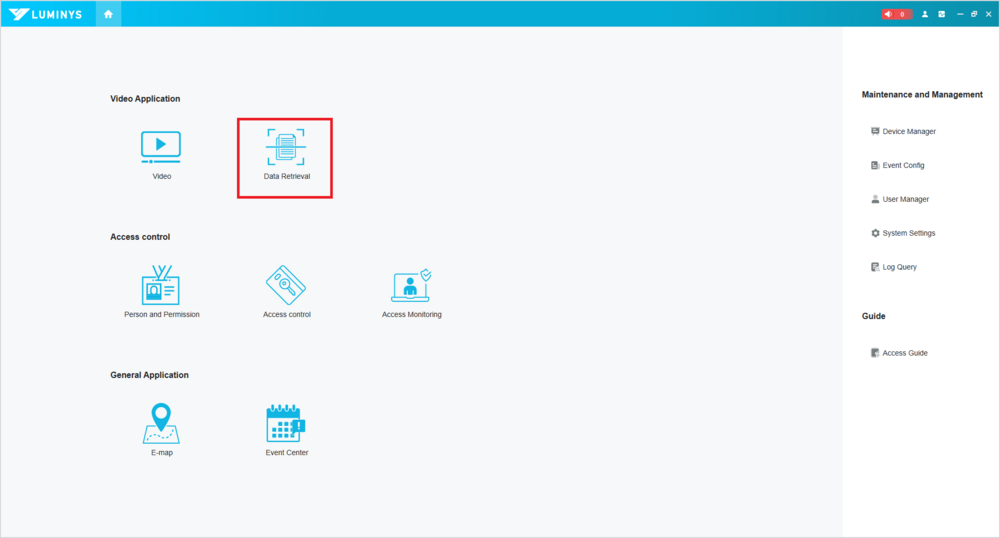The width and height of the screenshot is (1000, 538).
Task: Click the user account icon in title bar
Action: click(925, 14)
